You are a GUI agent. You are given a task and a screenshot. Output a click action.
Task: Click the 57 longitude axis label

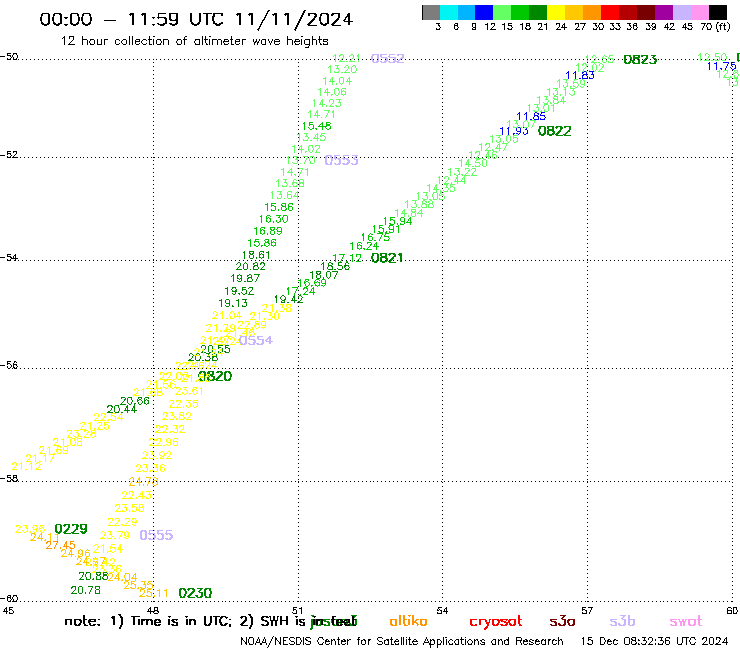(x=587, y=610)
